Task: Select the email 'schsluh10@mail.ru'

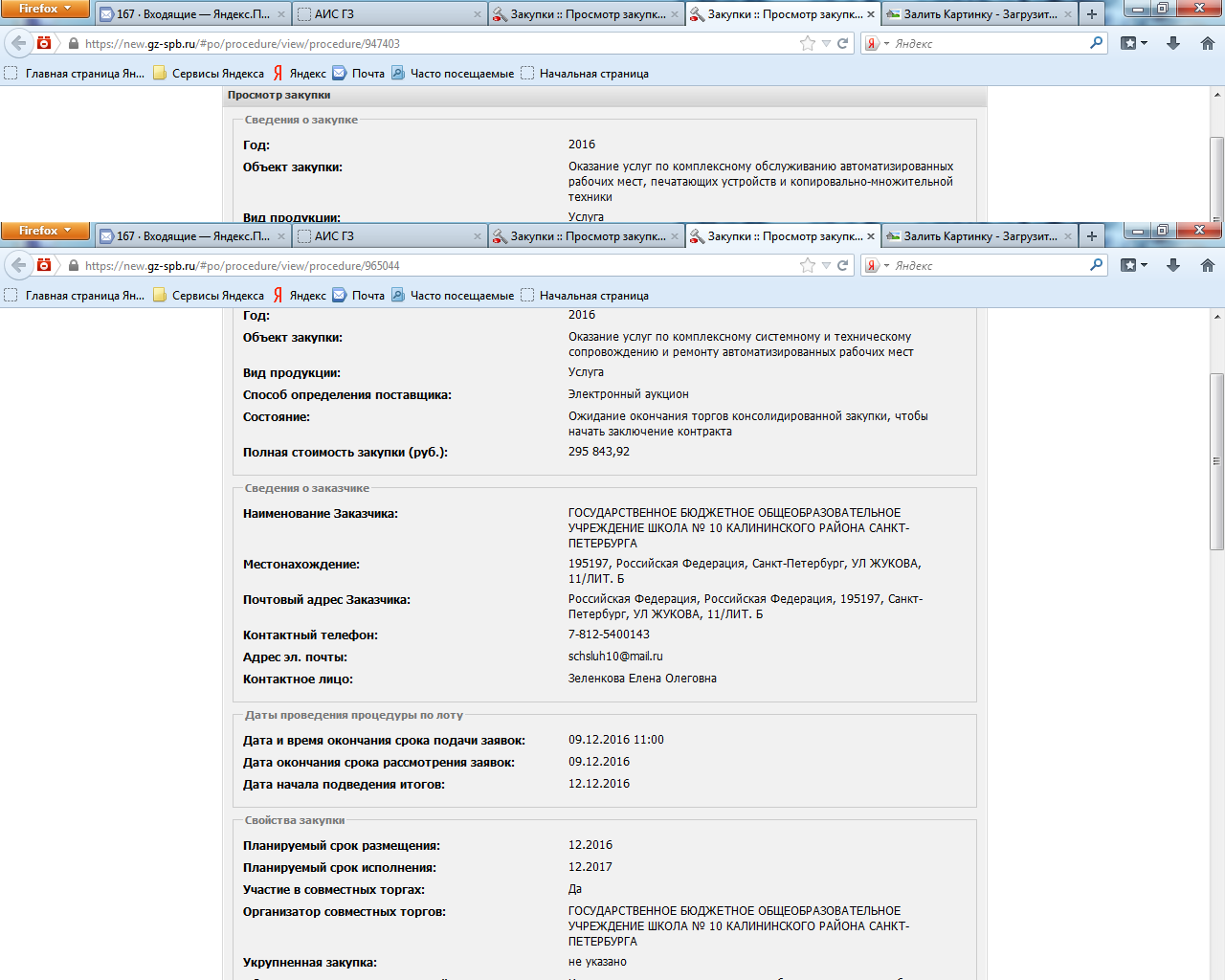Action: click(615, 657)
